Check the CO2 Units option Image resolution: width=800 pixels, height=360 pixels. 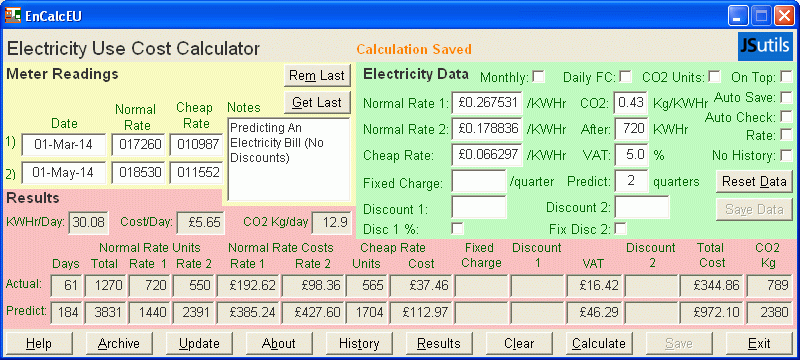[x=714, y=77]
